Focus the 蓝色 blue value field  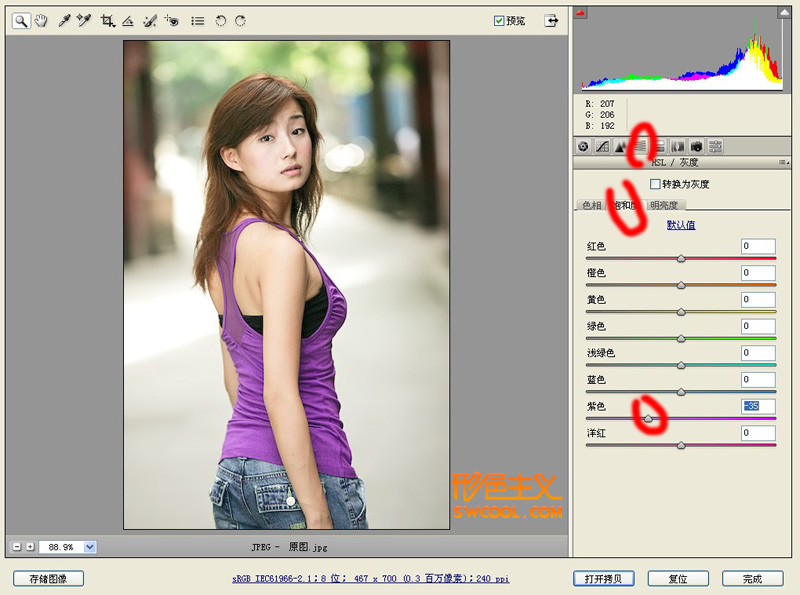click(758, 379)
